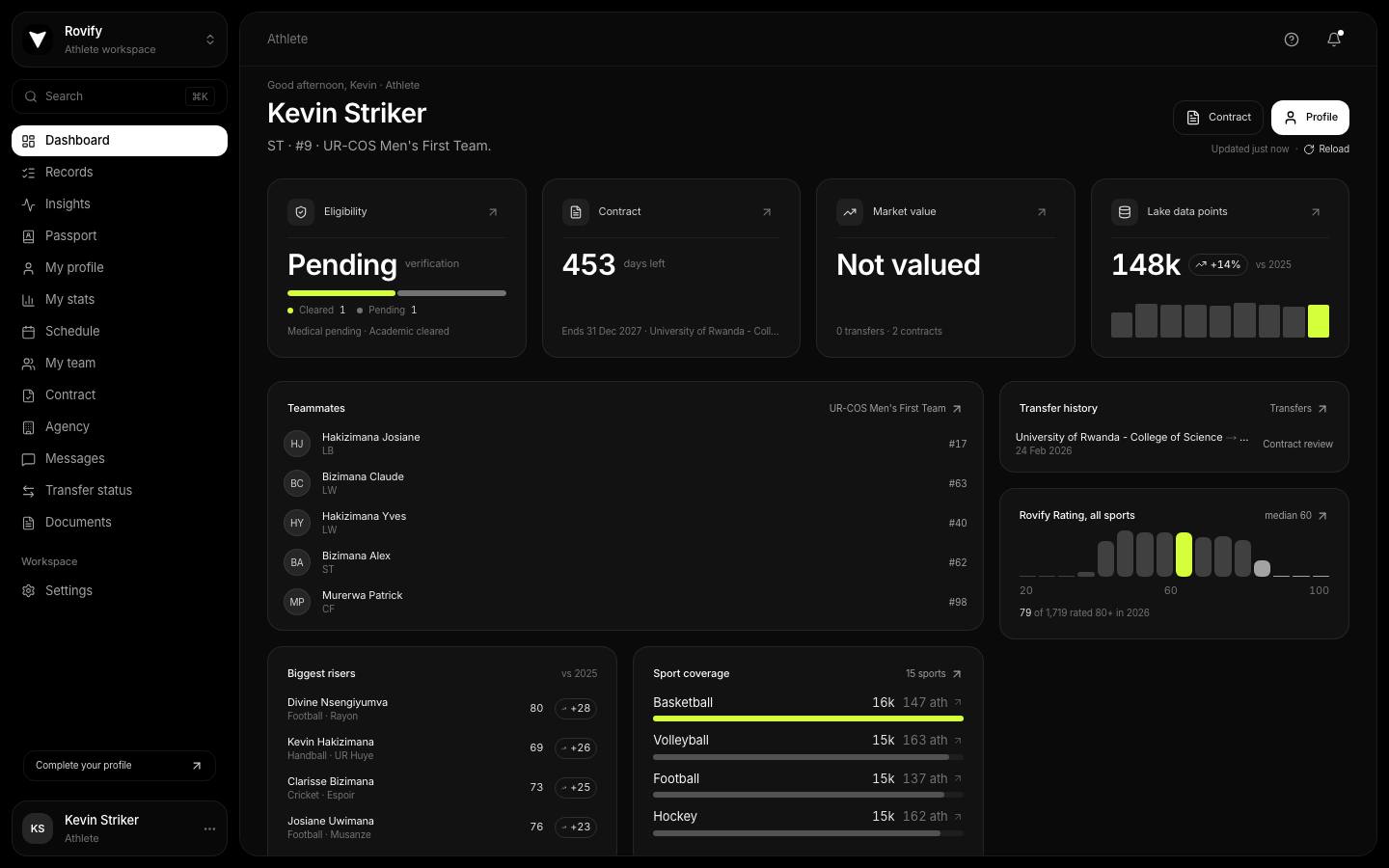Open Market value card arrow icon
This screenshot has height=868, width=1389.
[x=1042, y=212]
